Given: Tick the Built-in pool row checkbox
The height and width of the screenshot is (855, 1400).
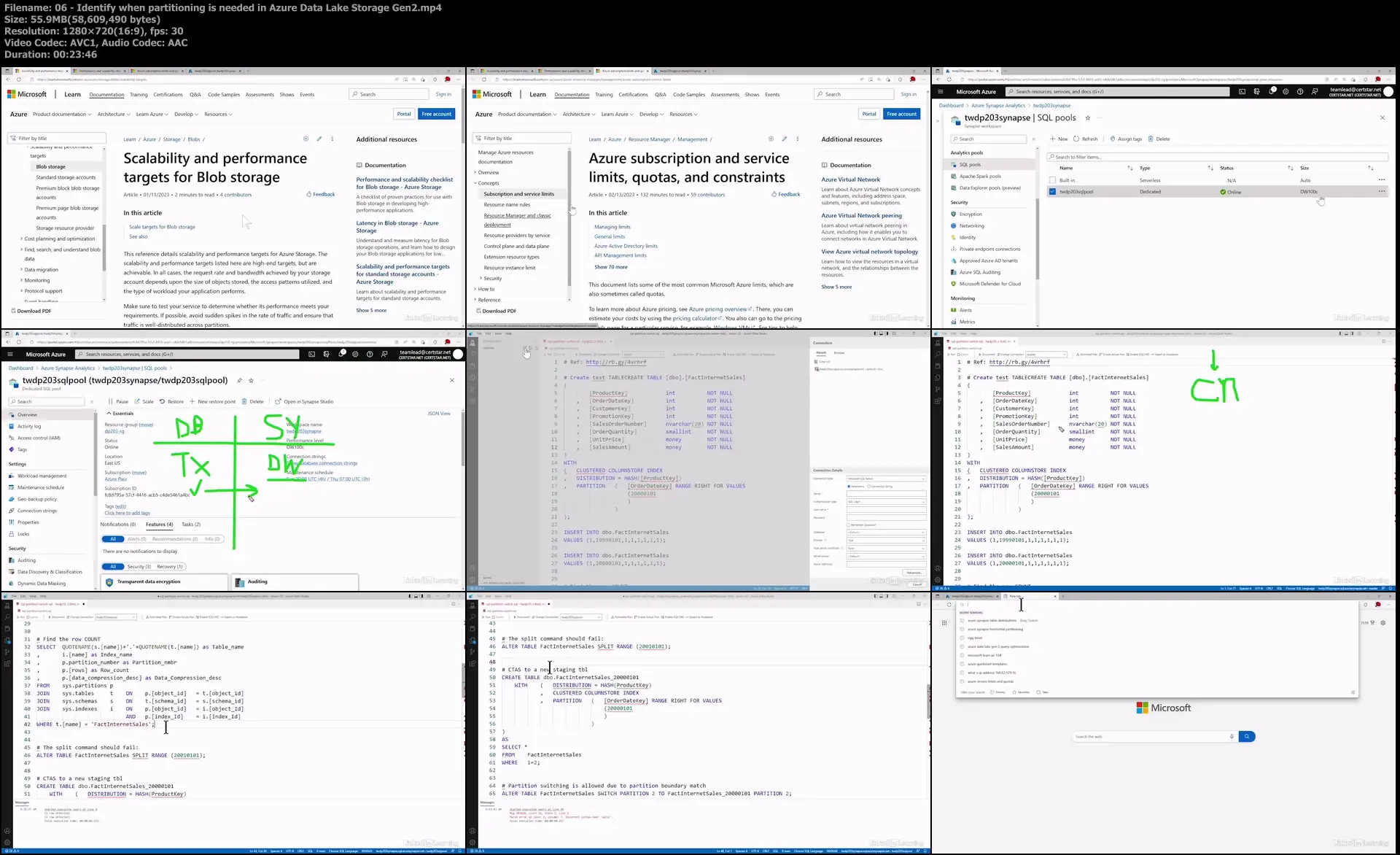Looking at the screenshot, I should click(x=1052, y=180).
